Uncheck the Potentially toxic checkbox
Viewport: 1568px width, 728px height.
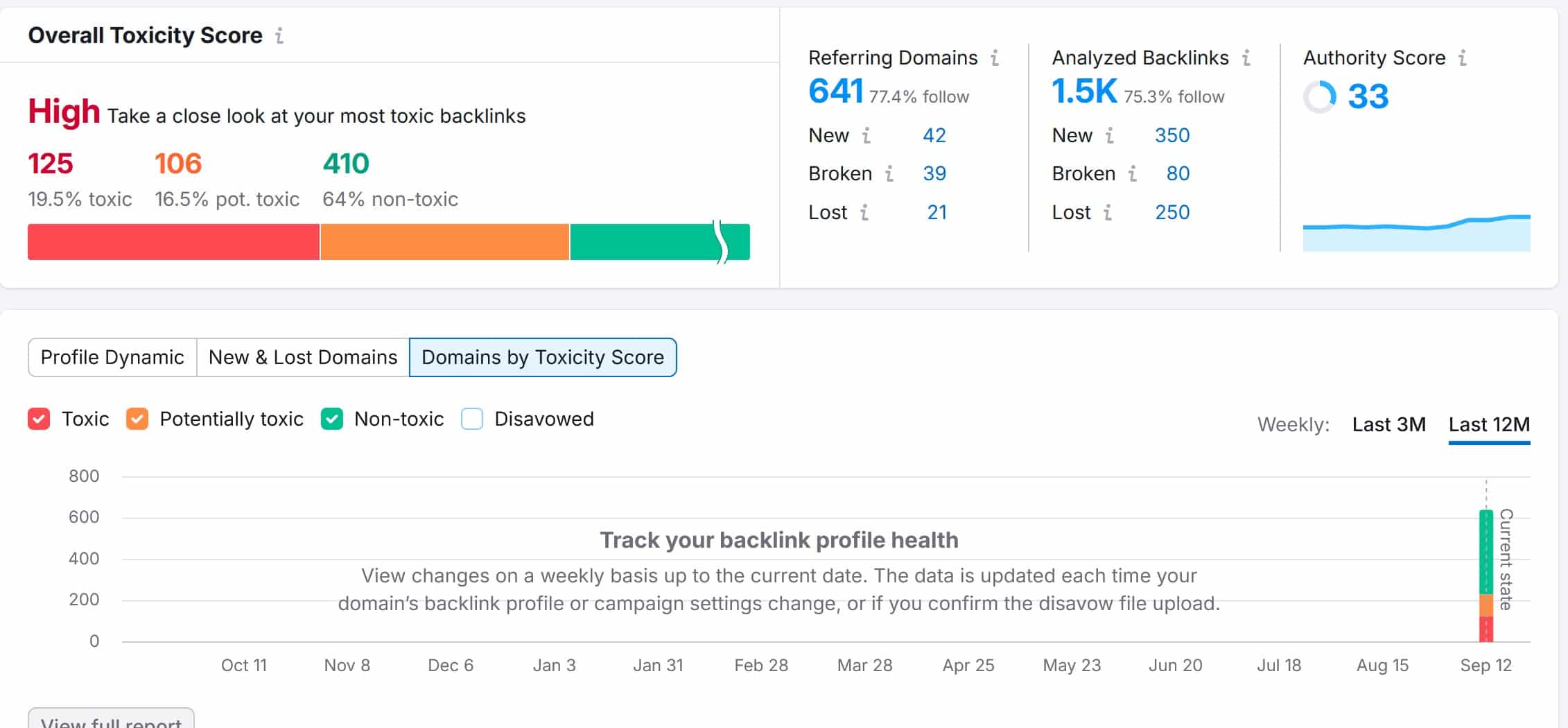[x=137, y=419]
